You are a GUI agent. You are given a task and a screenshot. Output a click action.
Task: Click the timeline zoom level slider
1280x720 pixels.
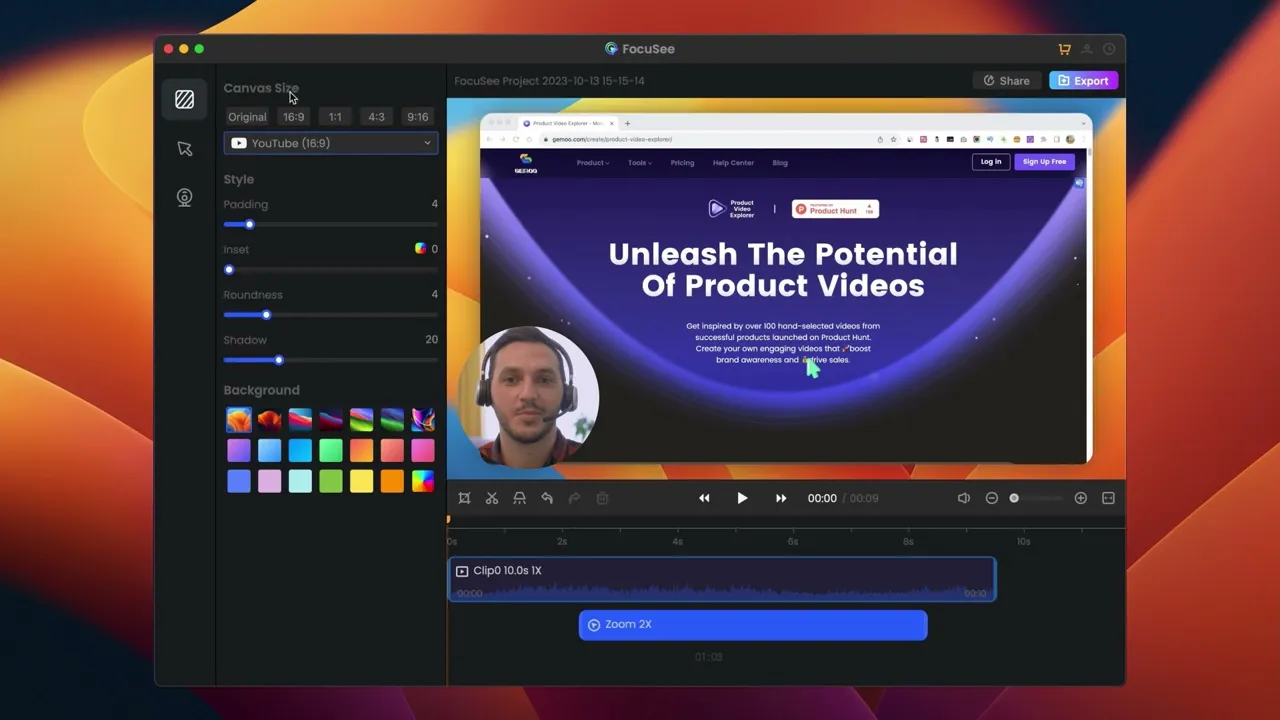(1036, 498)
